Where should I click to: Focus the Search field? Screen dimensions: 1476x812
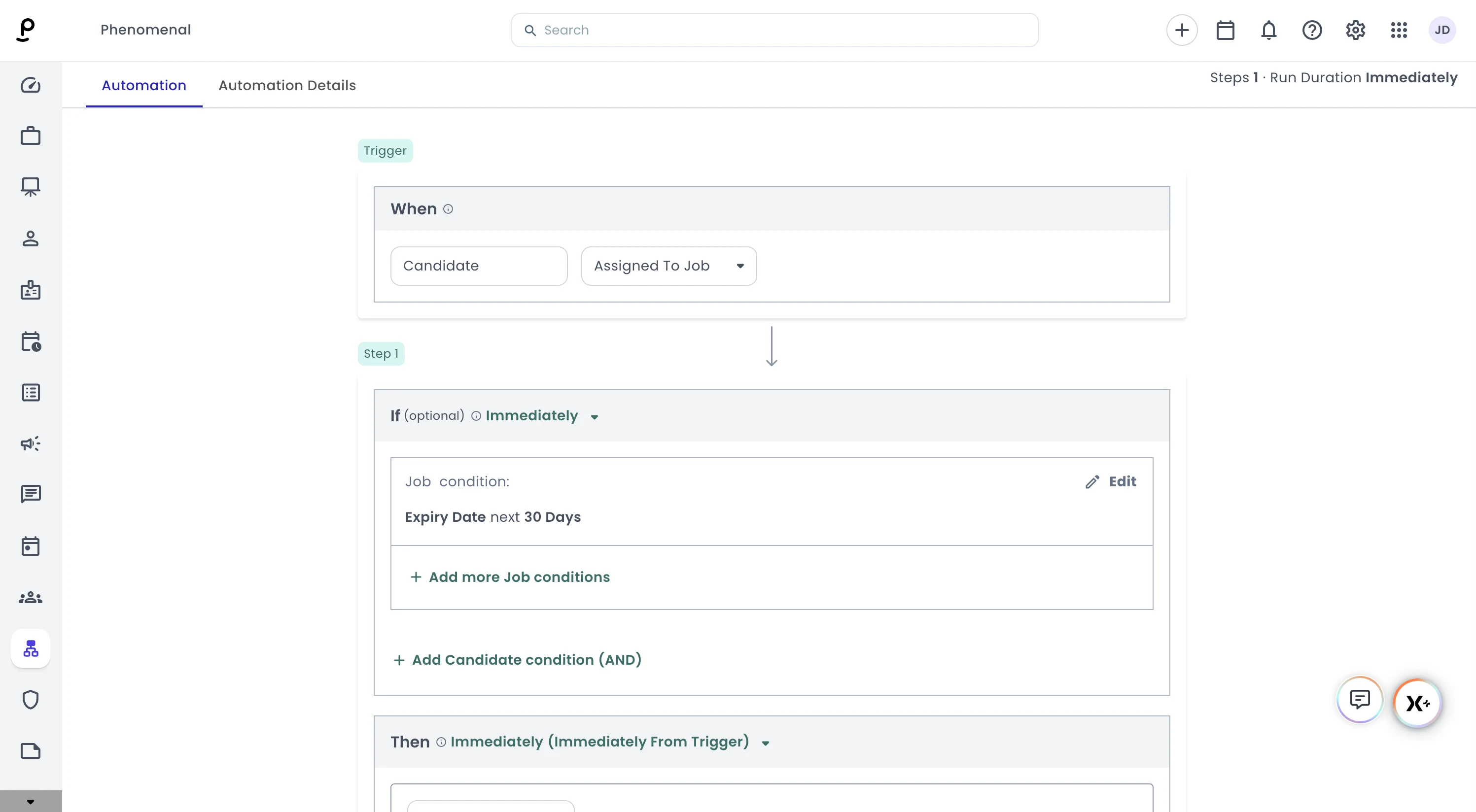(x=774, y=30)
